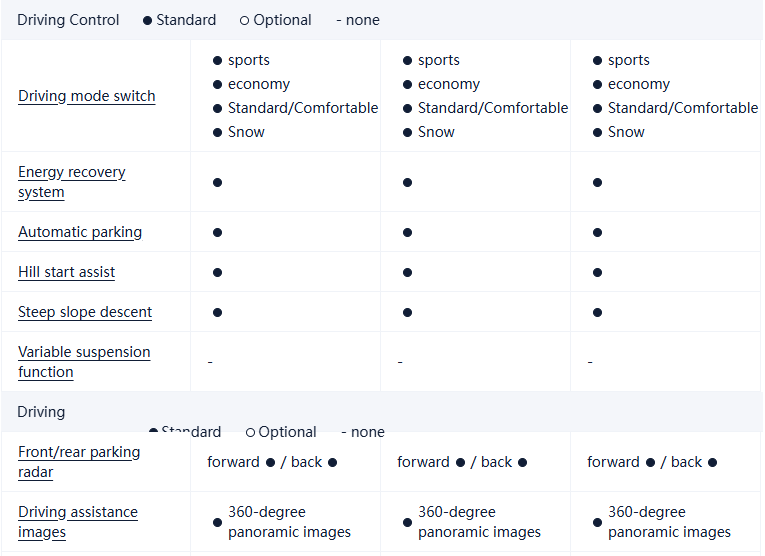Click the Steep slope descent link
Screen dimensions: 765x556
85,312
